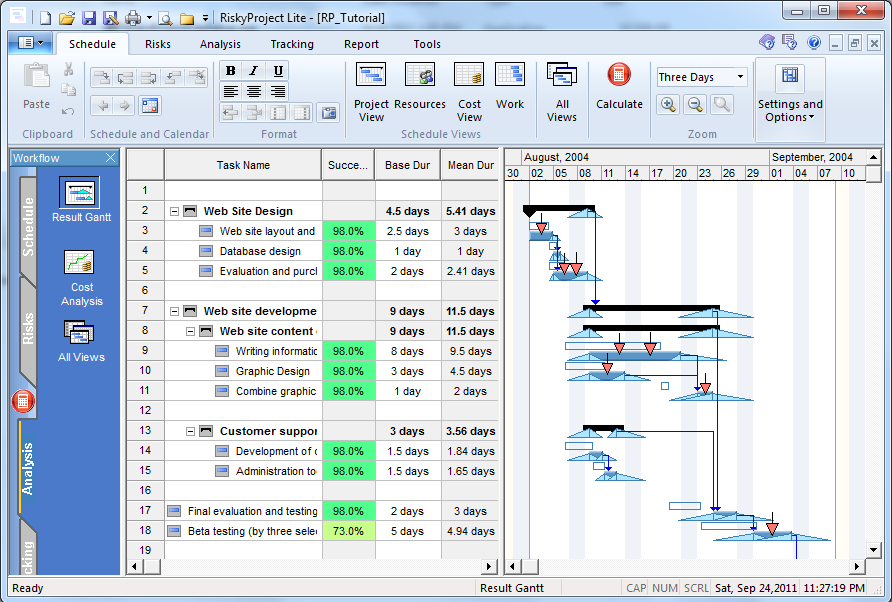
Task: Click the Undo arrow icon
Action: (x=68, y=110)
